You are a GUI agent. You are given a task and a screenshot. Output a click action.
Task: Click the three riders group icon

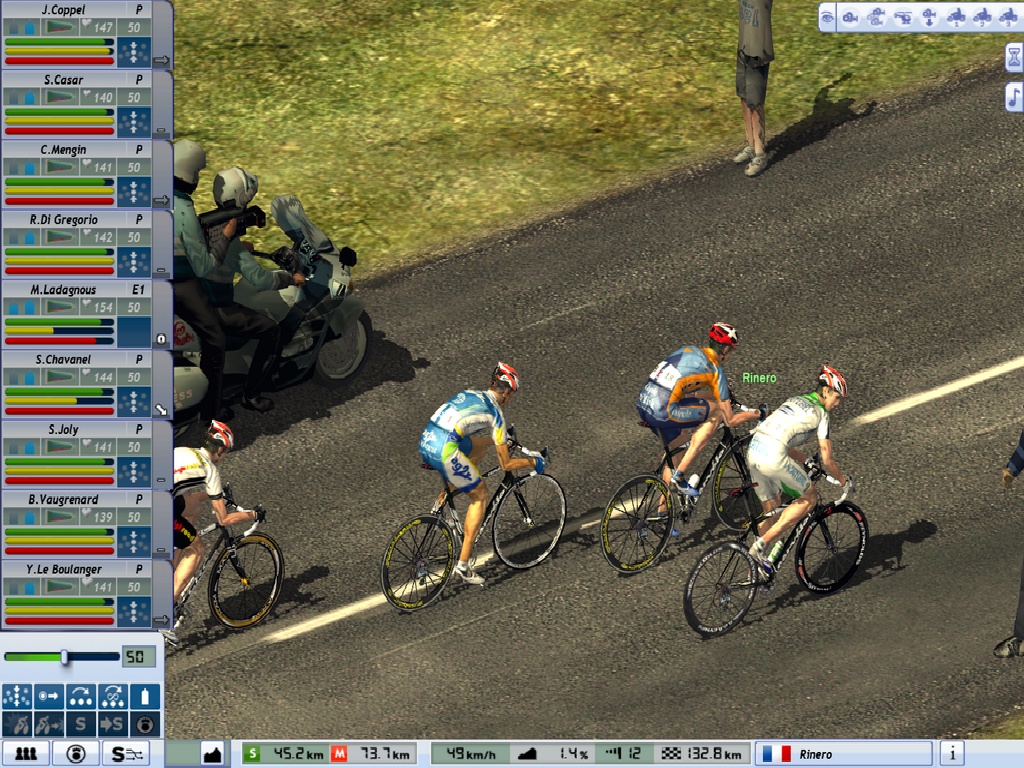click(25, 754)
